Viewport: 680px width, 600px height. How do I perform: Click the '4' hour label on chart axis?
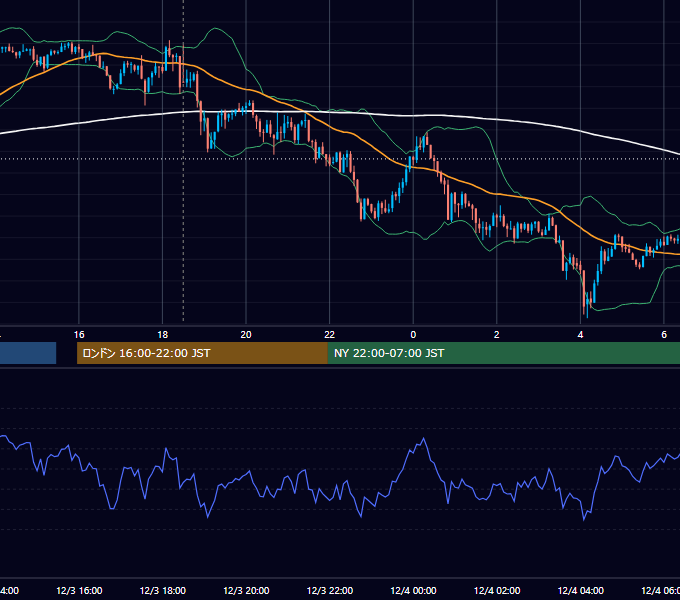[x=580, y=335]
